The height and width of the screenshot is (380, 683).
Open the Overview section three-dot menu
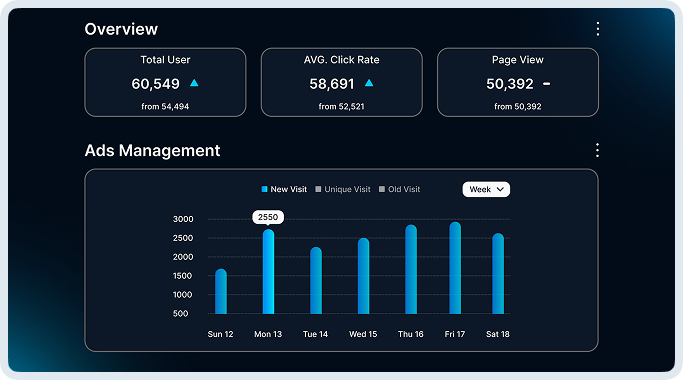[598, 29]
